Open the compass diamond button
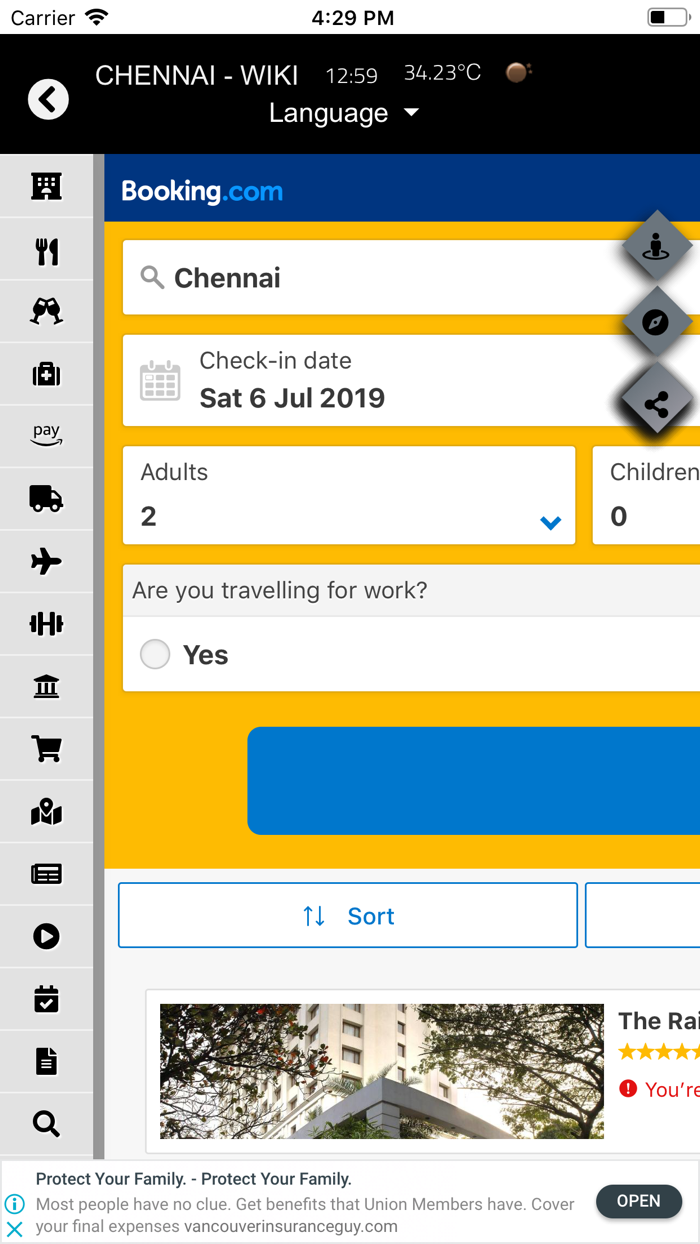Image resolution: width=700 pixels, height=1244 pixels. 657,322
